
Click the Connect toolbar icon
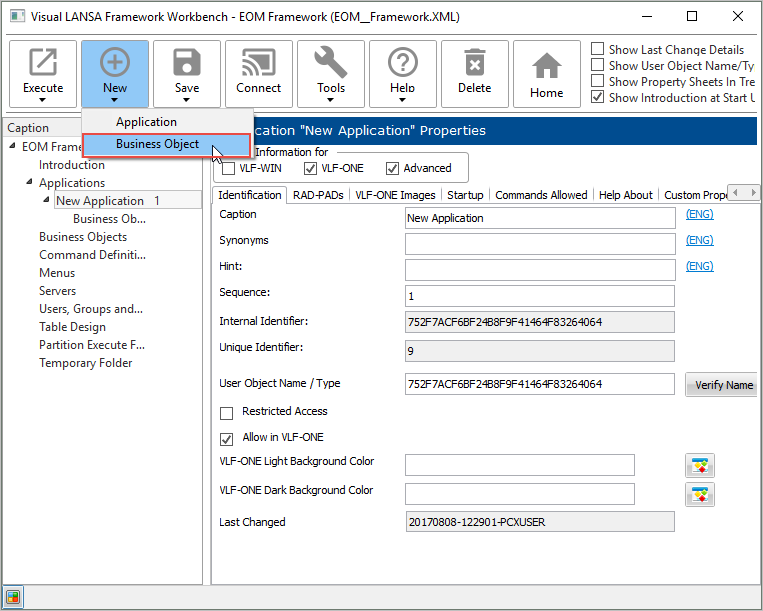pos(259,64)
